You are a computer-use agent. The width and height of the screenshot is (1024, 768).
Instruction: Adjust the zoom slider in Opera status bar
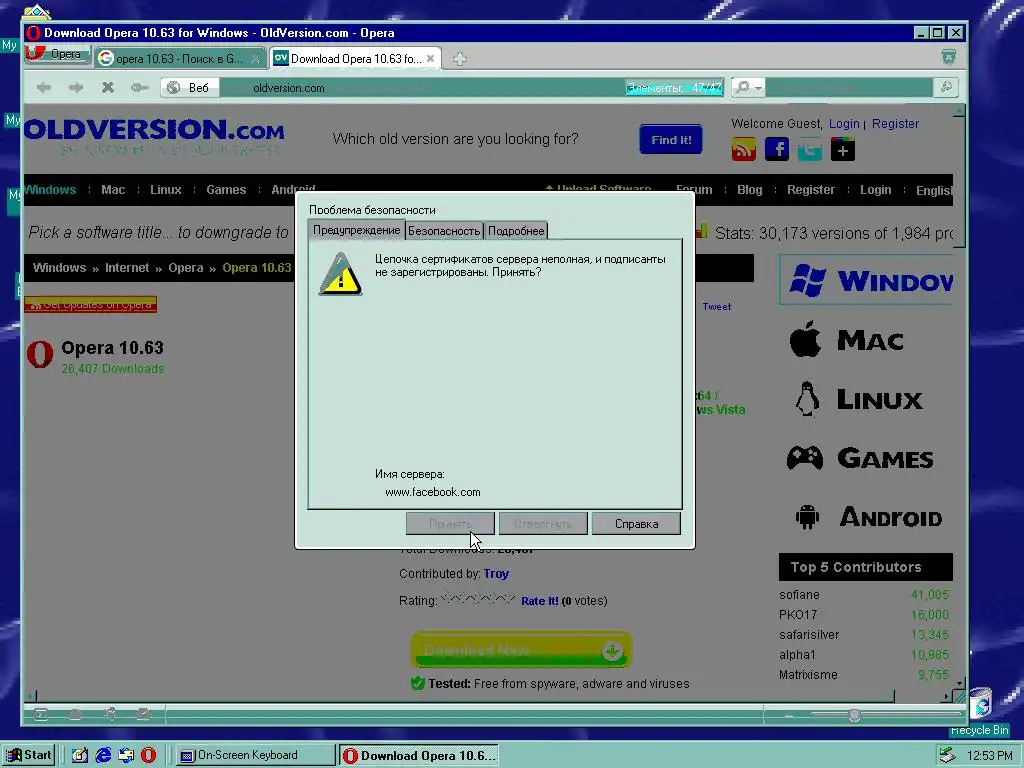click(x=854, y=716)
